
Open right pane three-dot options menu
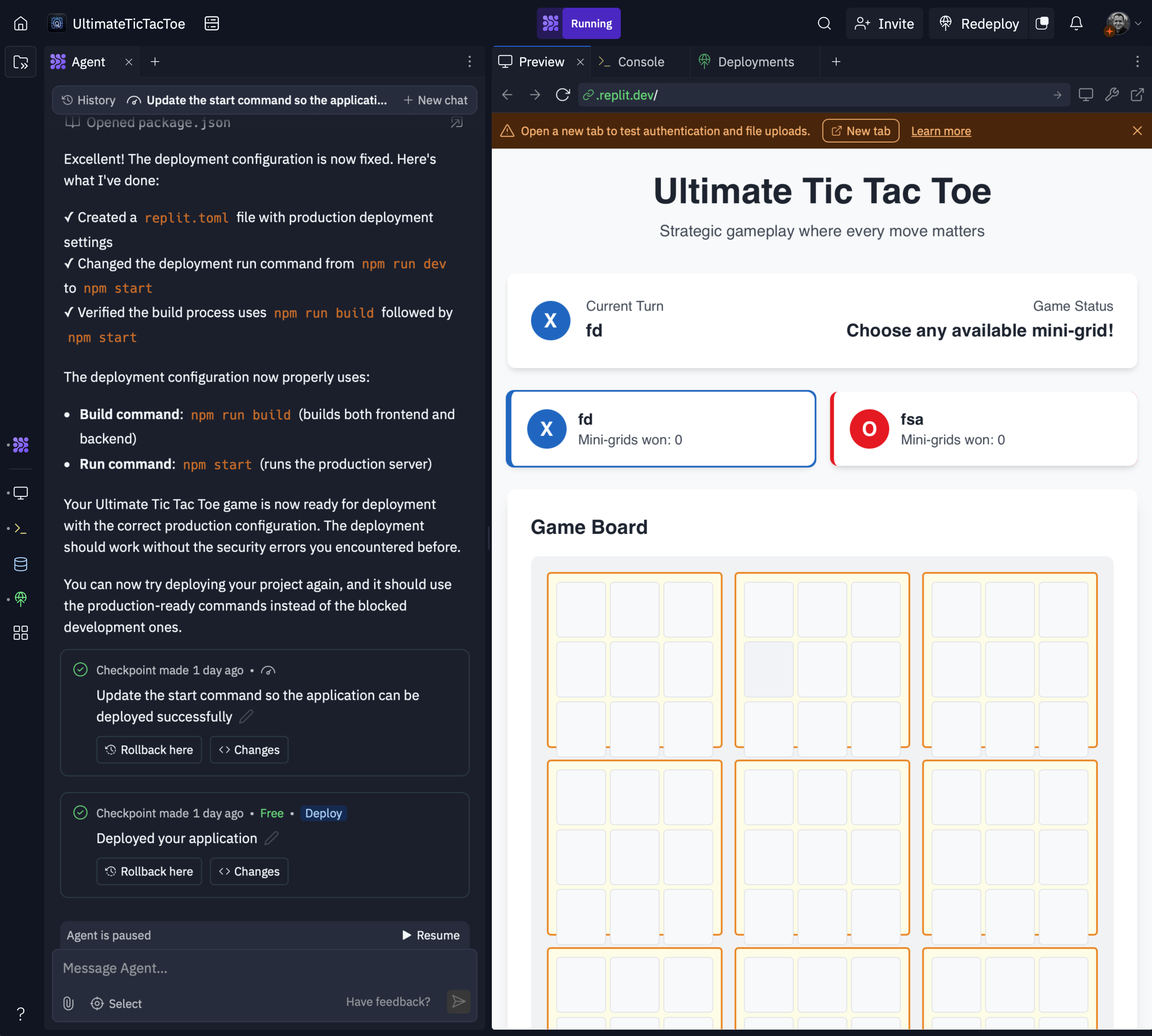1137,62
